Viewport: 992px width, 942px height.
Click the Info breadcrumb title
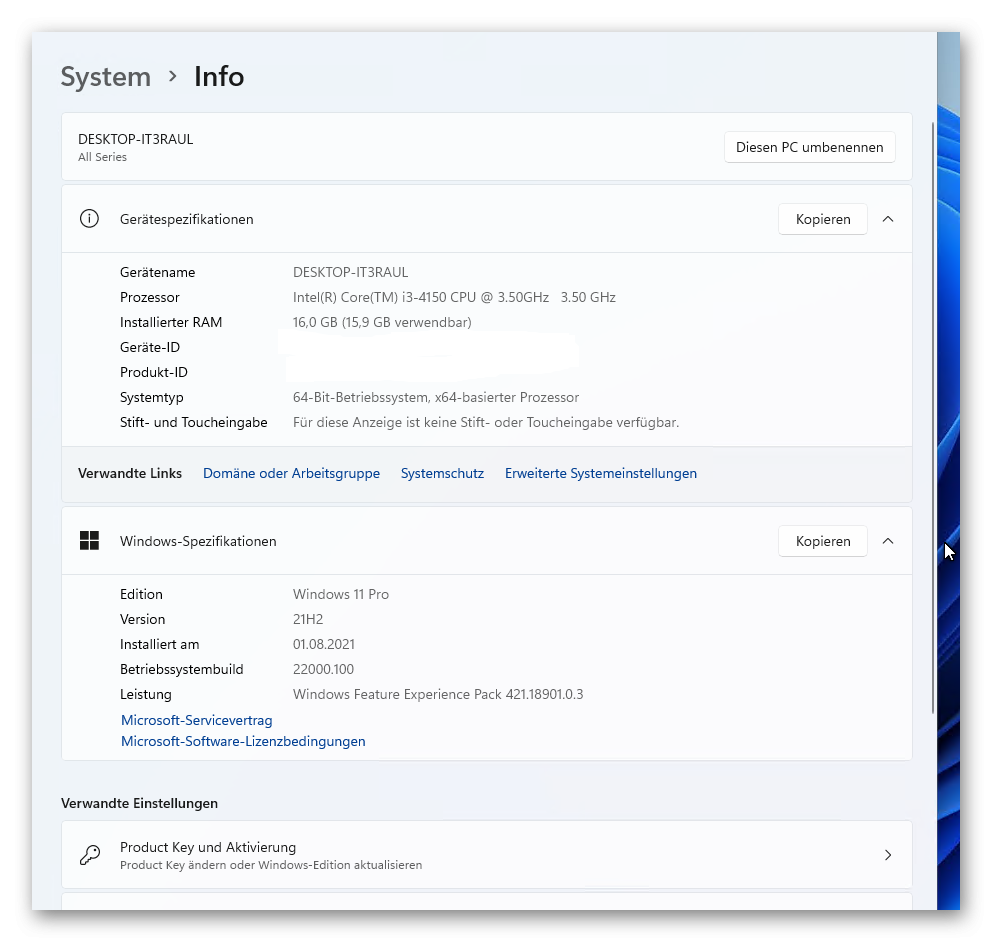pyautogui.click(x=219, y=77)
